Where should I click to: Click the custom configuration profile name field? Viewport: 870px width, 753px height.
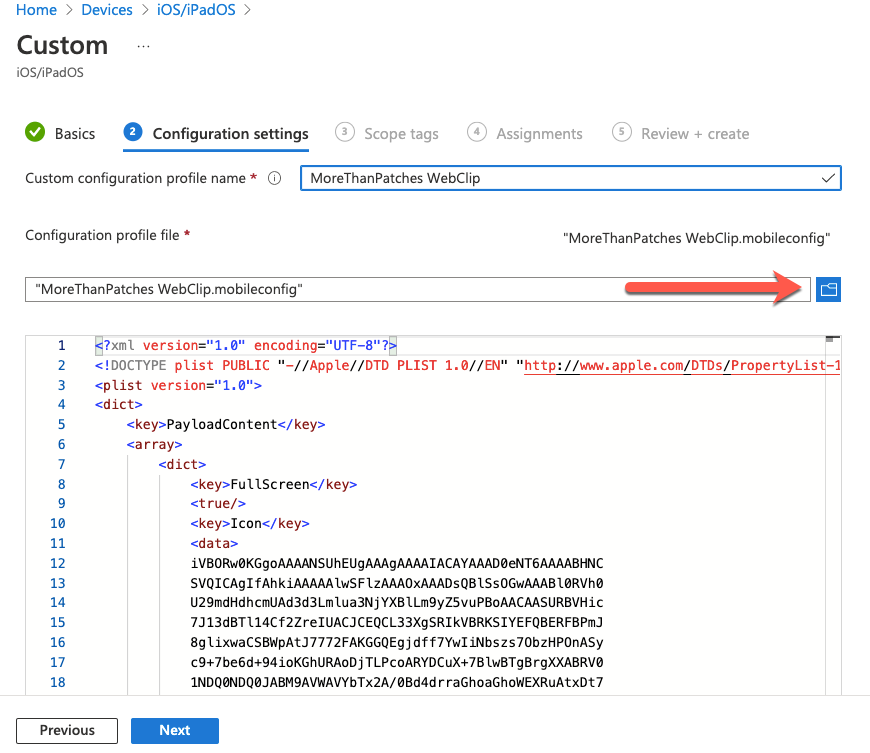pyautogui.click(x=560, y=179)
